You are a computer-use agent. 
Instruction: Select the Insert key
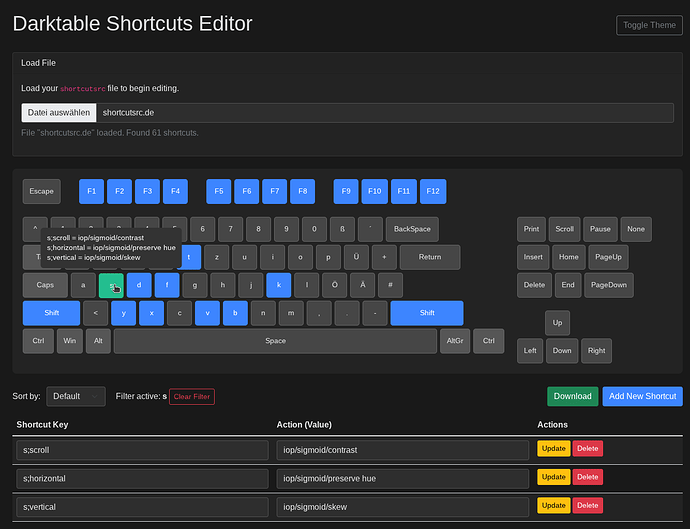pyautogui.click(x=533, y=257)
